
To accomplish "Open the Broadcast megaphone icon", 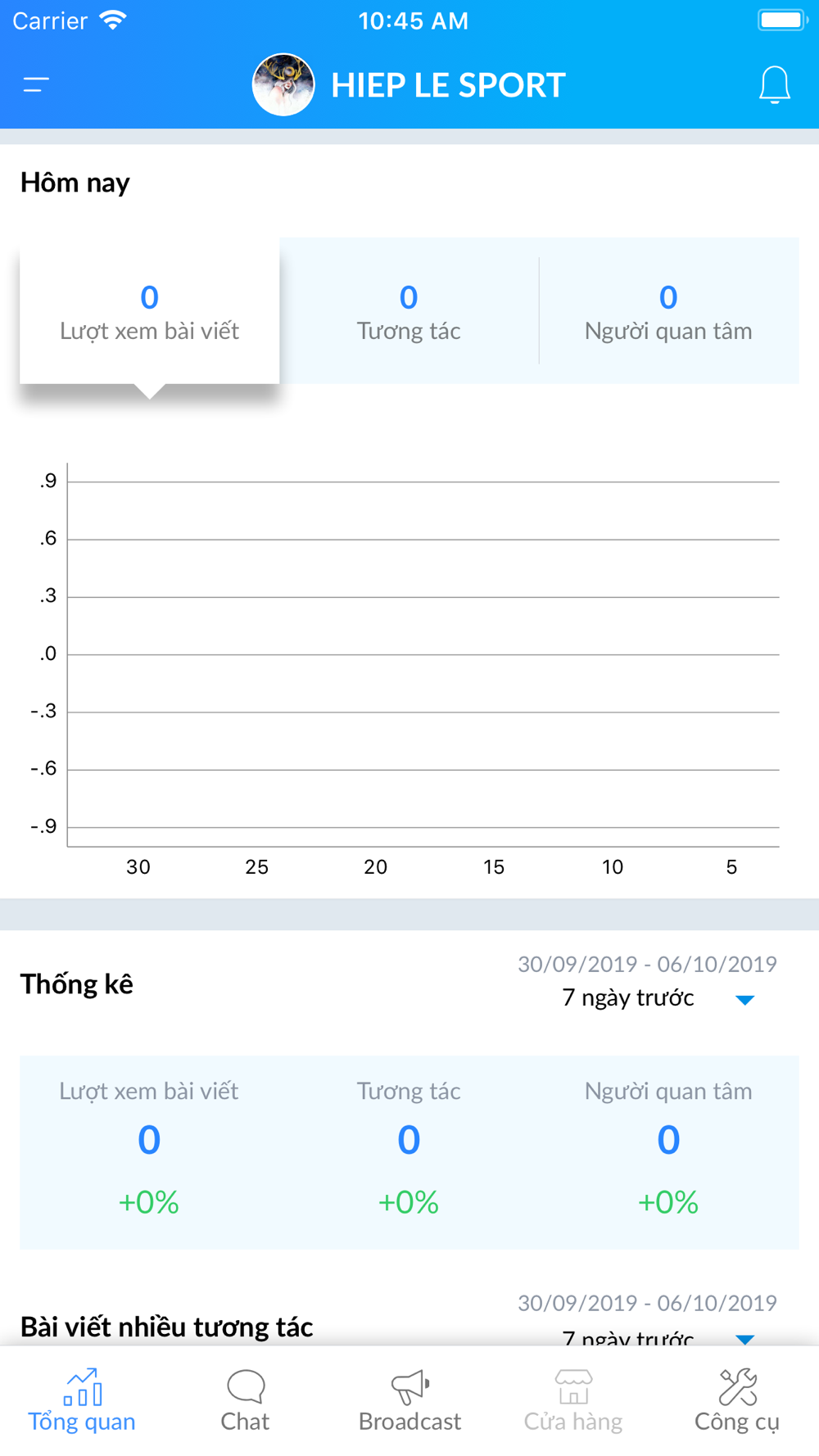I will click(409, 1386).
